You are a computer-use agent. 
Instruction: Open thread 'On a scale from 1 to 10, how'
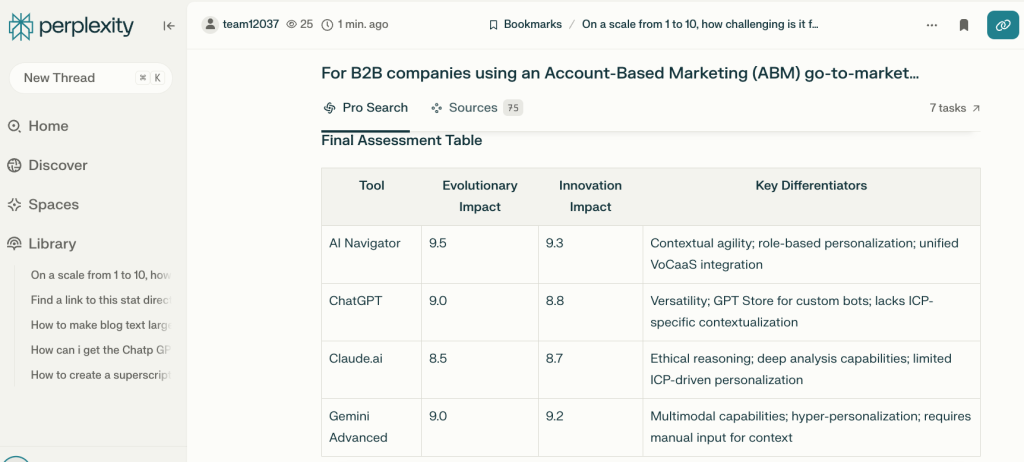101,274
